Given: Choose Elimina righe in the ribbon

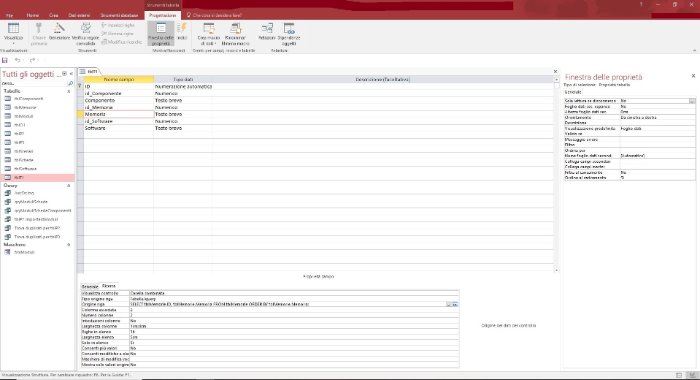Looking at the screenshot, I should pyautogui.click(x=117, y=33).
